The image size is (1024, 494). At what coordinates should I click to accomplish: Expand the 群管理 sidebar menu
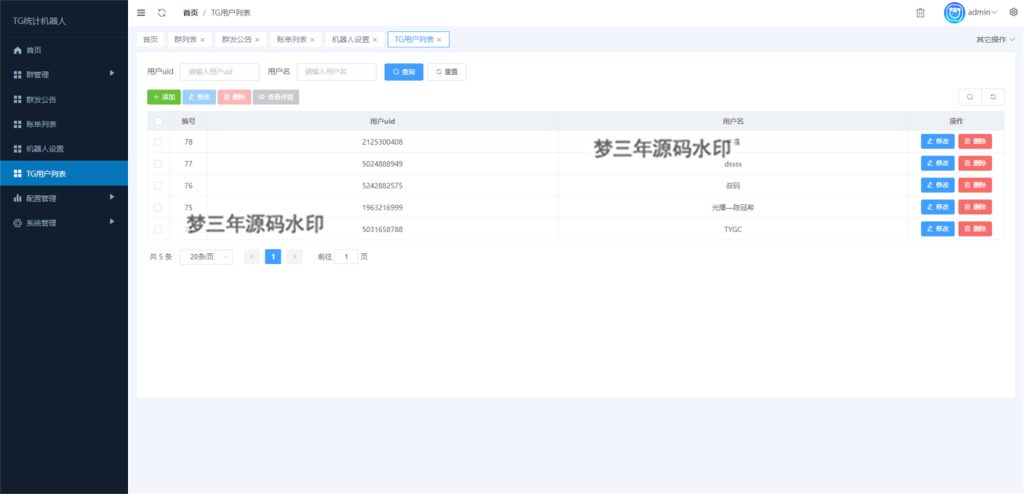point(64,74)
